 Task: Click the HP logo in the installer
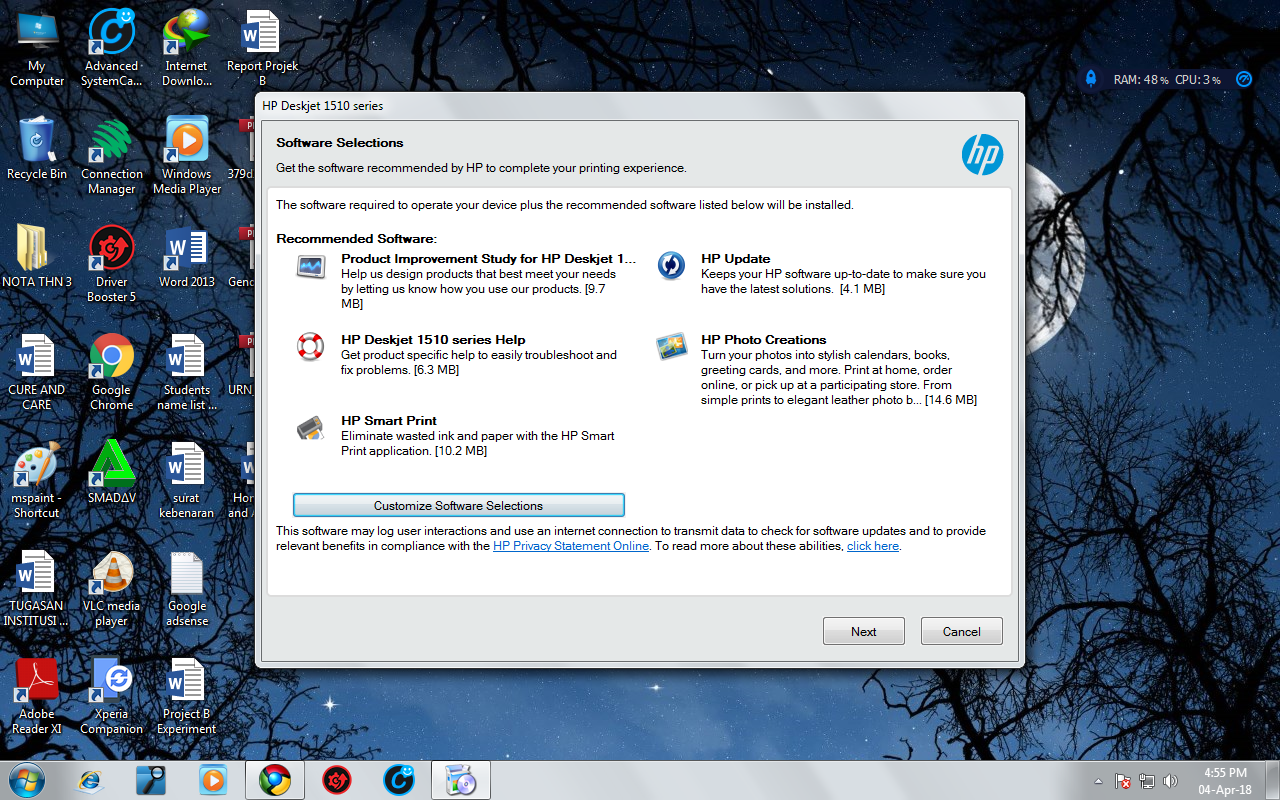982,155
